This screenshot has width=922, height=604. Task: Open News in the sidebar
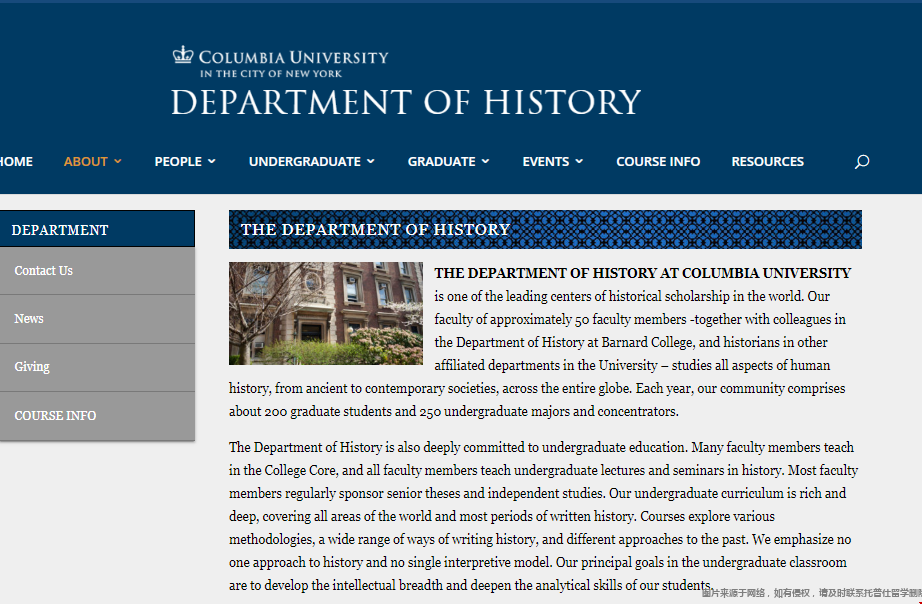97,319
